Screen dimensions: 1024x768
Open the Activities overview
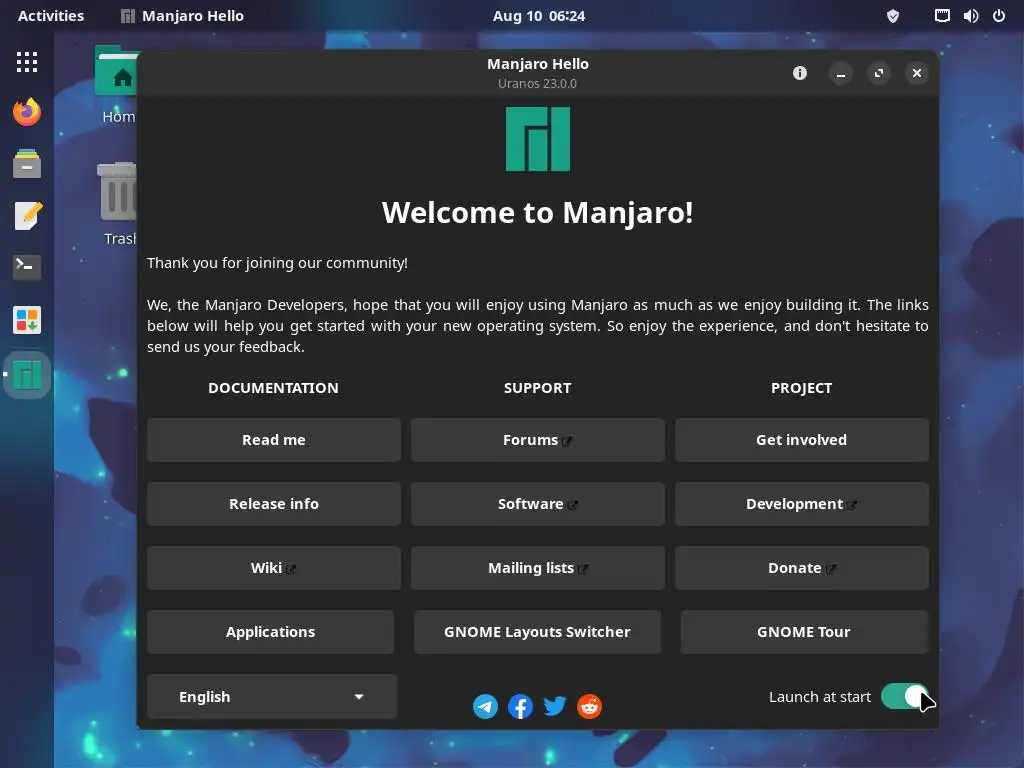tap(51, 16)
